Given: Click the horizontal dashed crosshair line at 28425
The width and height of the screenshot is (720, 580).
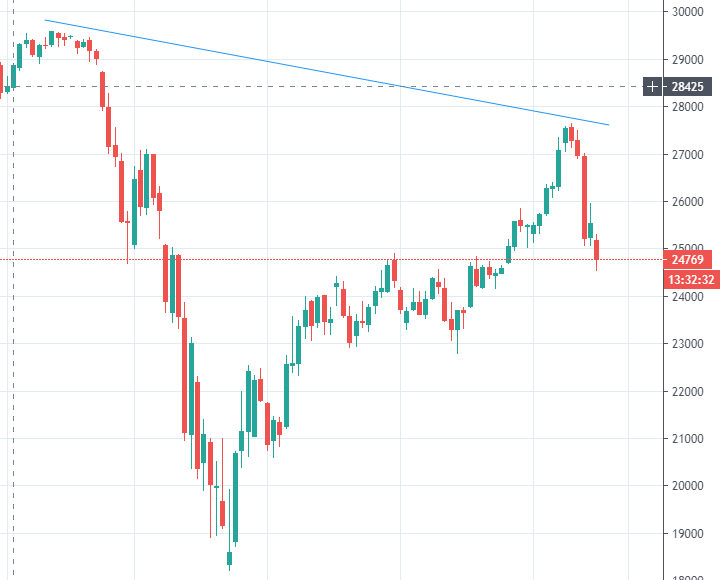Looking at the screenshot, I should click(300, 86).
